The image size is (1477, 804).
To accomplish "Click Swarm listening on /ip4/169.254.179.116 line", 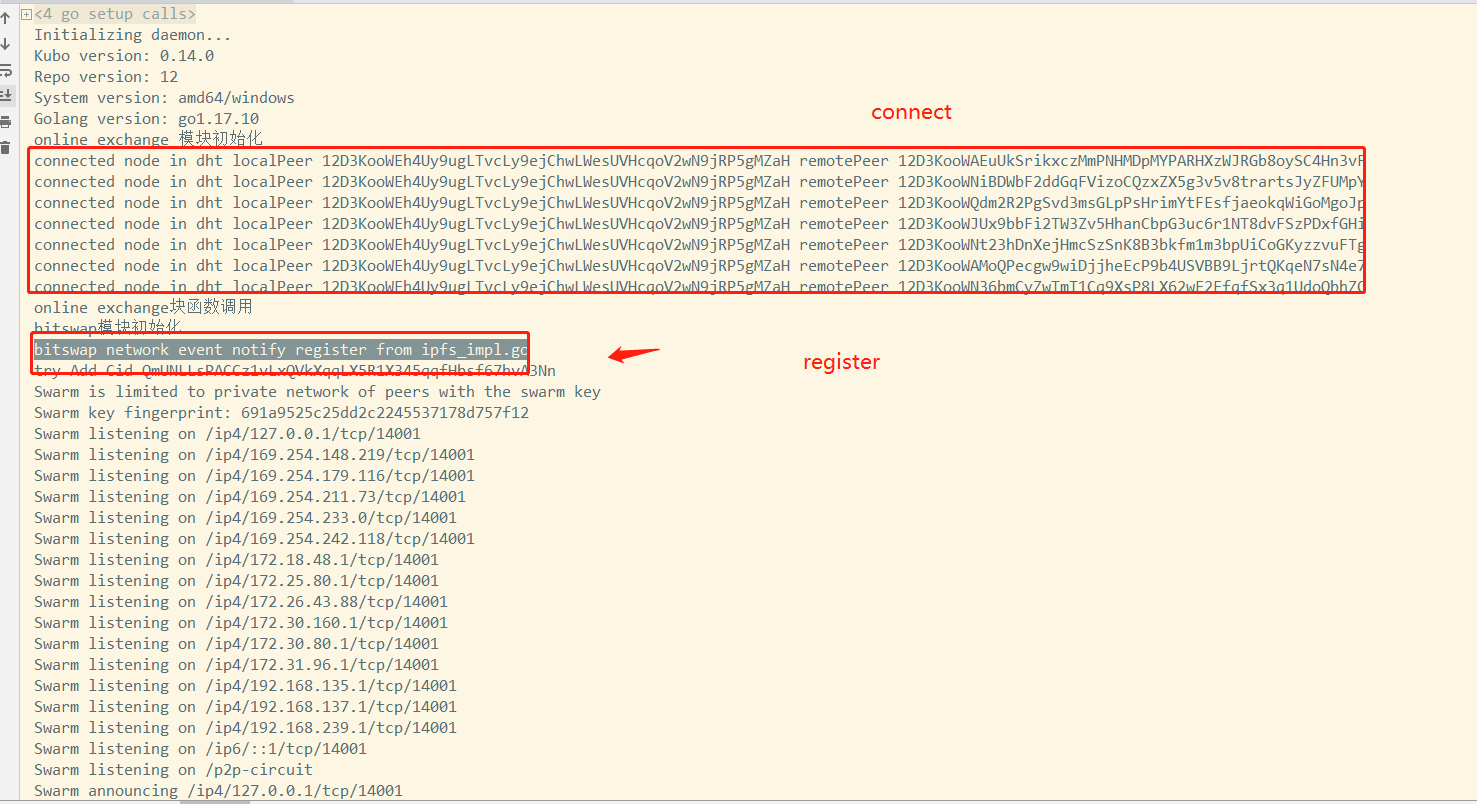I will [254, 475].
